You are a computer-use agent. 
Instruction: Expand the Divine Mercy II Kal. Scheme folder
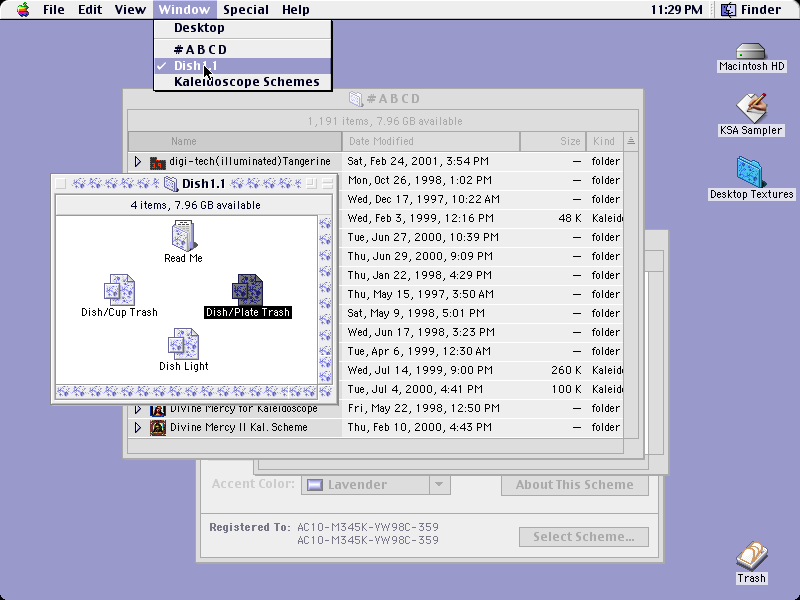(138, 428)
